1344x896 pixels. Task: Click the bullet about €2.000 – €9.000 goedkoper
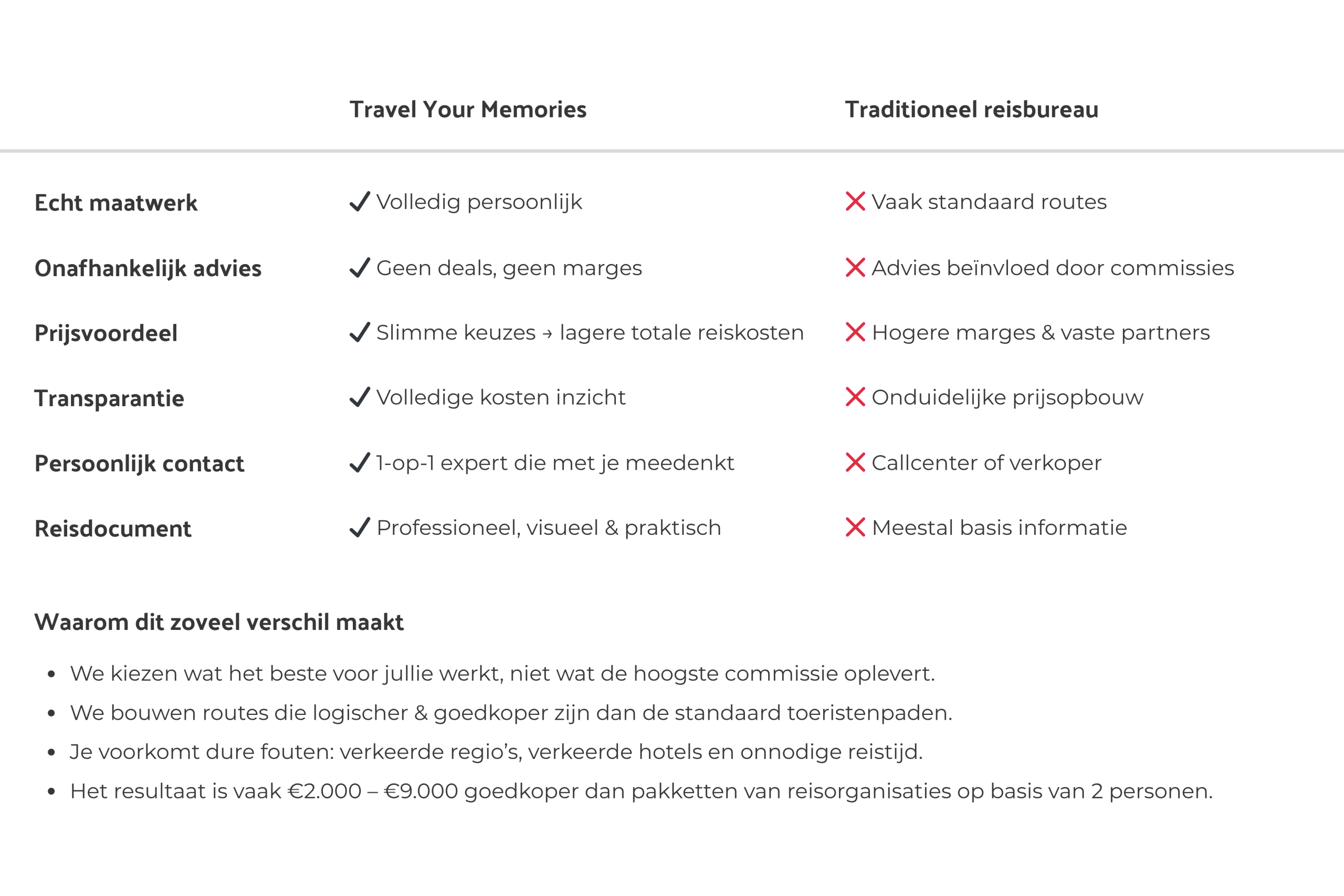tap(640, 792)
